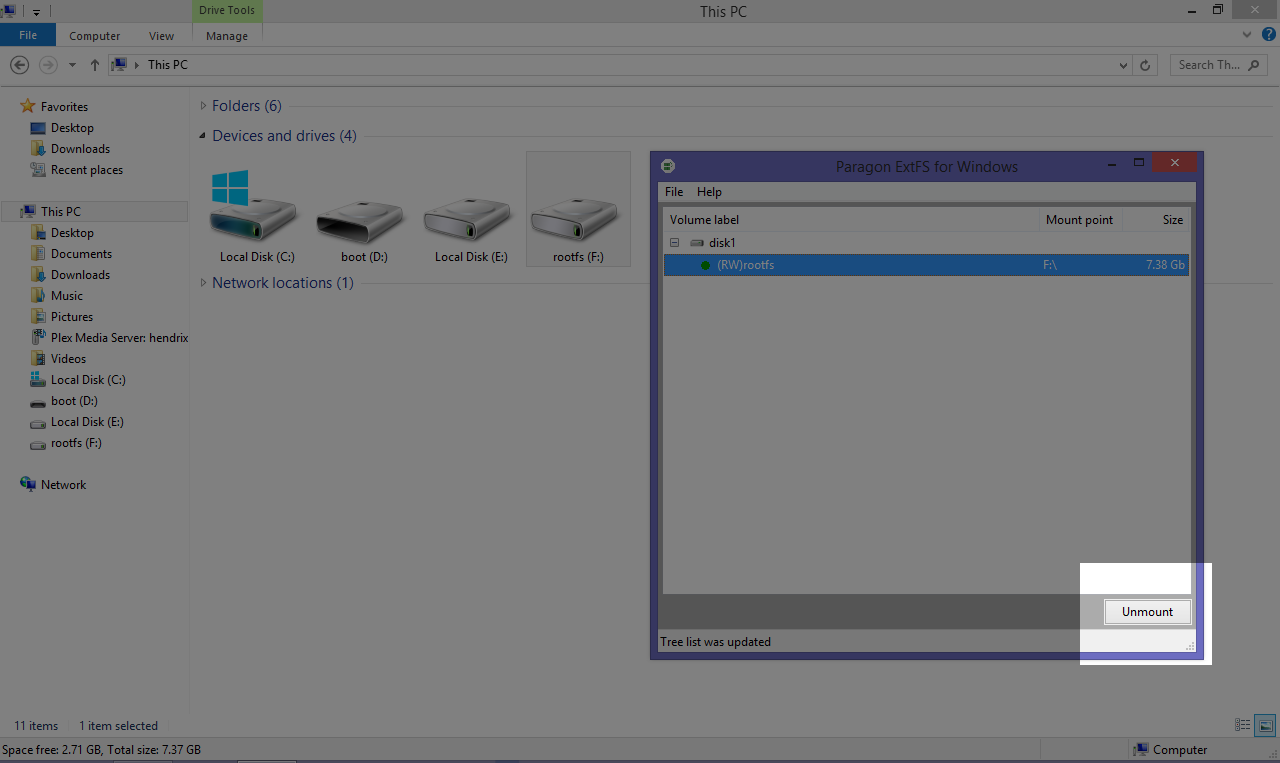Click the Quick Access Toolbar dropdown arrow

pyautogui.click(x=37, y=11)
